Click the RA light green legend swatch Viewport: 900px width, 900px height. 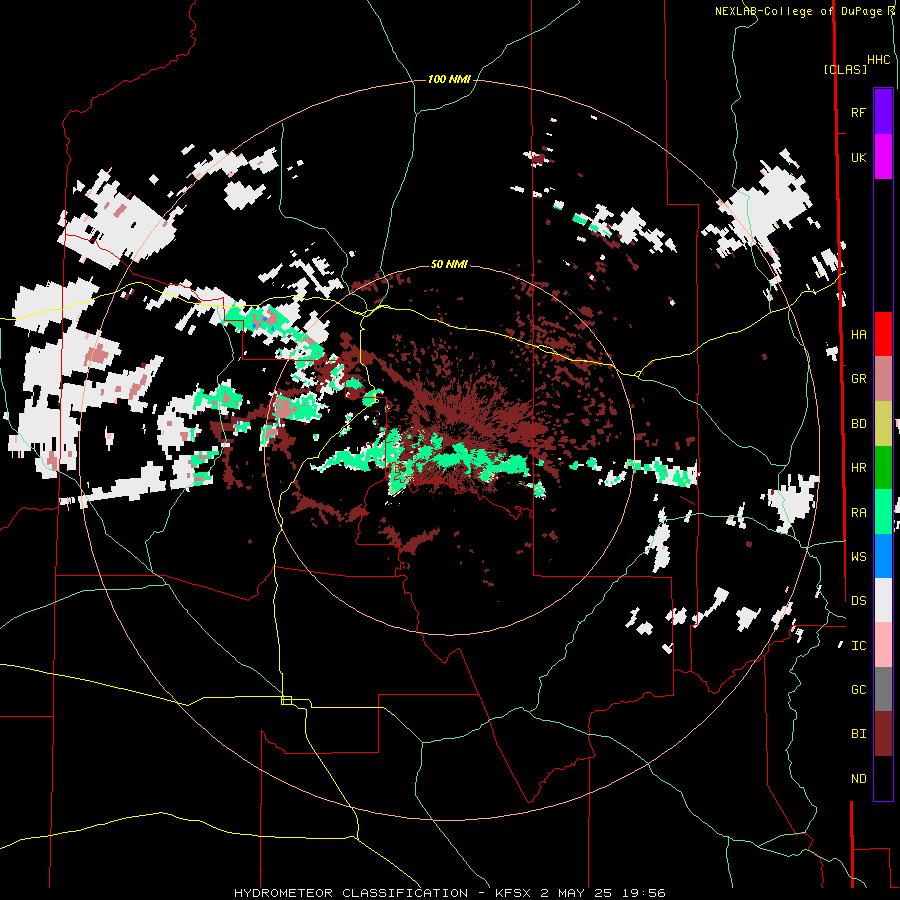point(883,512)
